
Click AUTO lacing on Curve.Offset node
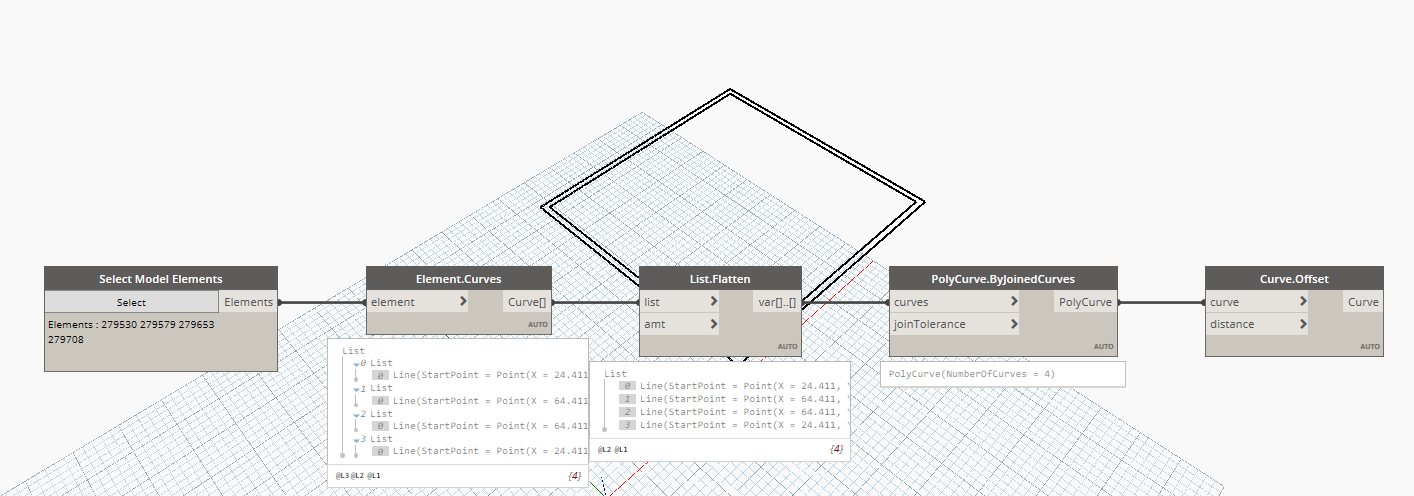coord(1370,347)
